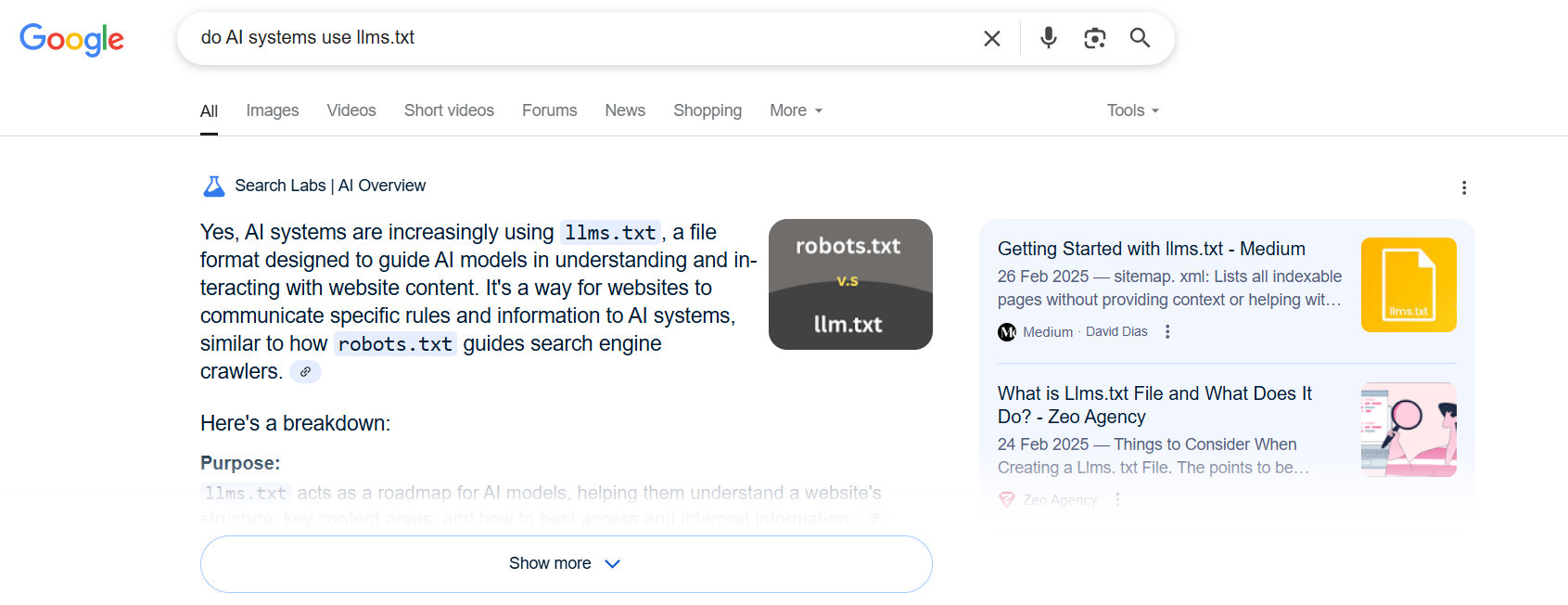Open AI Overview three-dot options menu

1464,187
